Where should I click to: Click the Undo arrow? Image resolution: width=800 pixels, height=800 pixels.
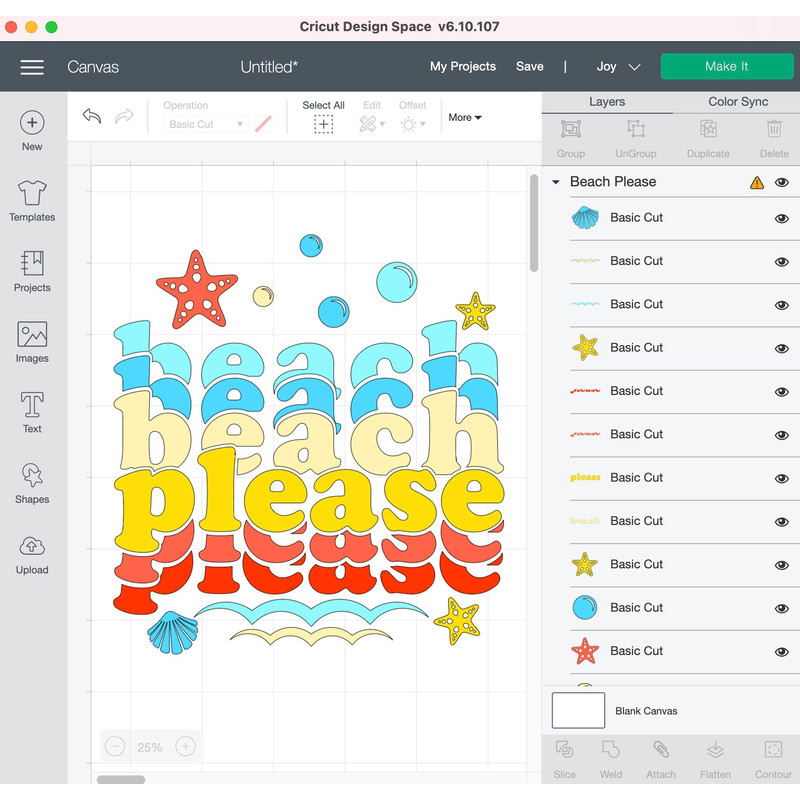click(x=92, y=117)
